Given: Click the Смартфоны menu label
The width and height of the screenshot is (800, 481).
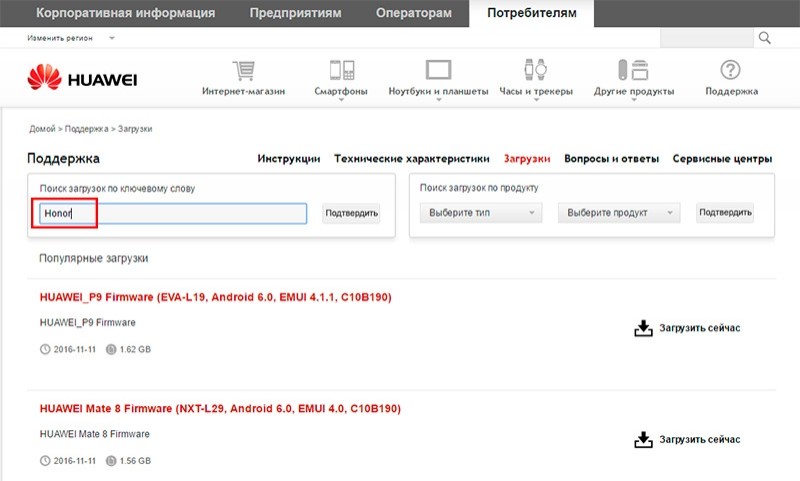Looking at the screenshot, I should coord(341,91).
